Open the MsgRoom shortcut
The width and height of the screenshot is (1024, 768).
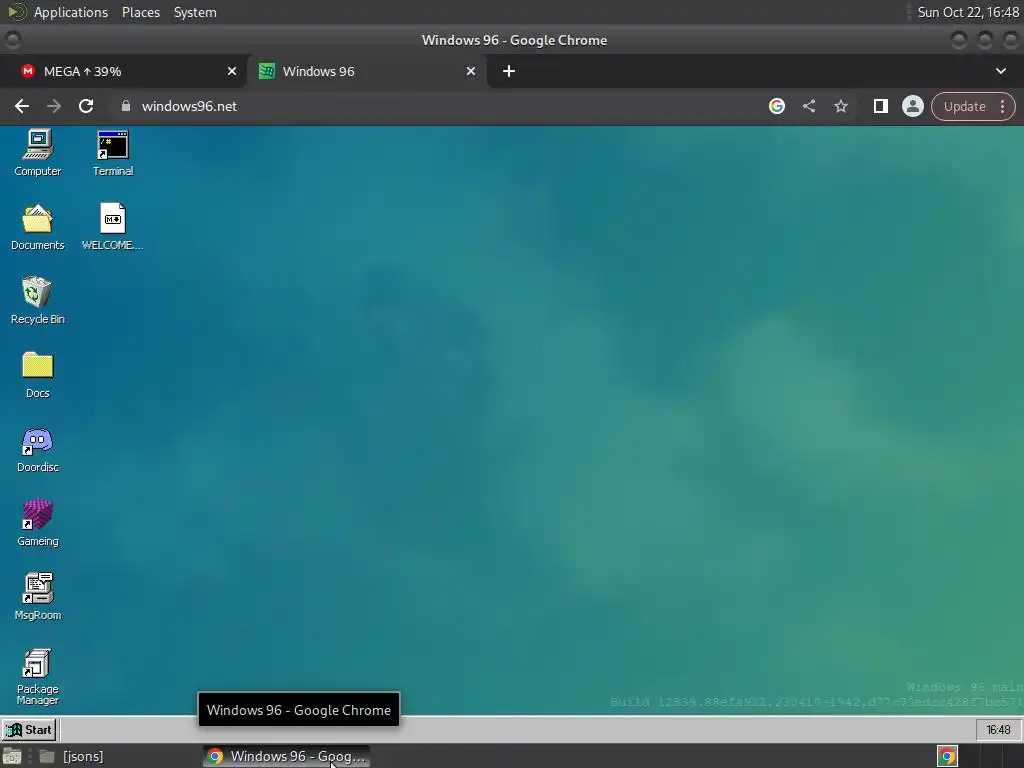click(x=38, y=597)
